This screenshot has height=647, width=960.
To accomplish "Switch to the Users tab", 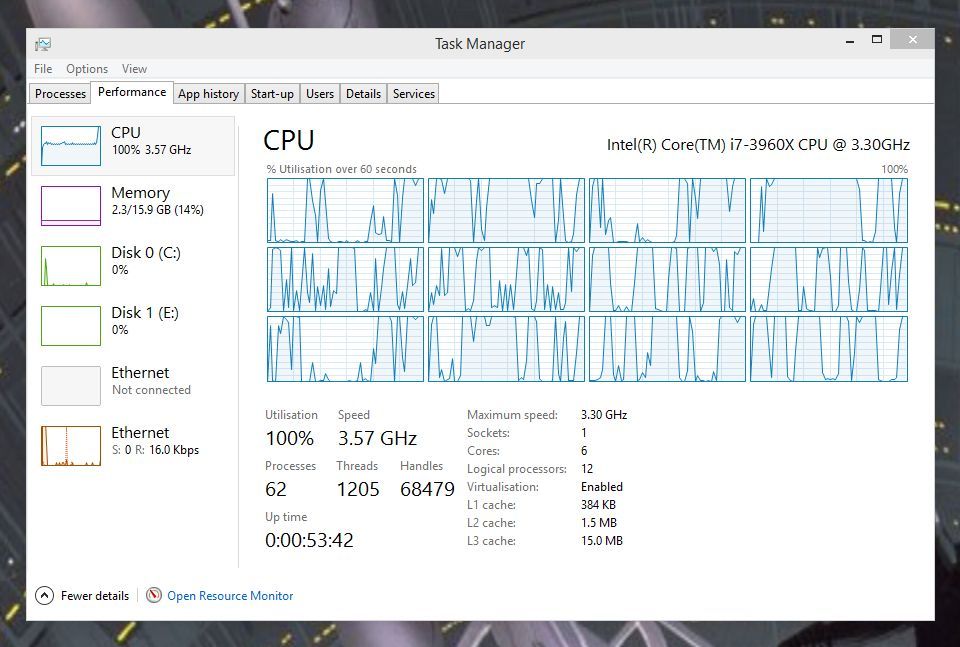I will click(320, 93).
